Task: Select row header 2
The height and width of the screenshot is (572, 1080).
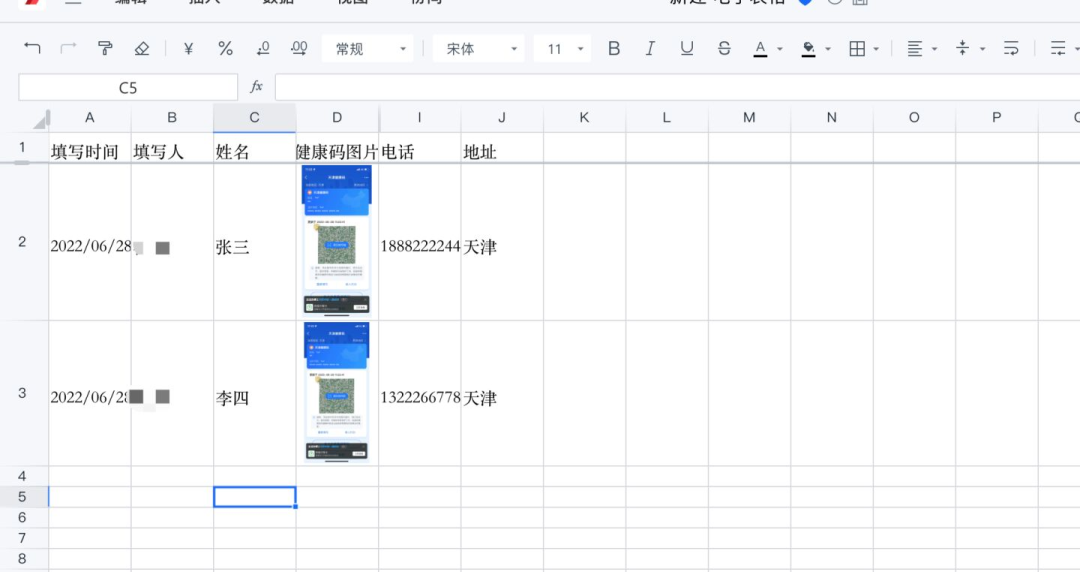Action: click(x=23, y=242)
